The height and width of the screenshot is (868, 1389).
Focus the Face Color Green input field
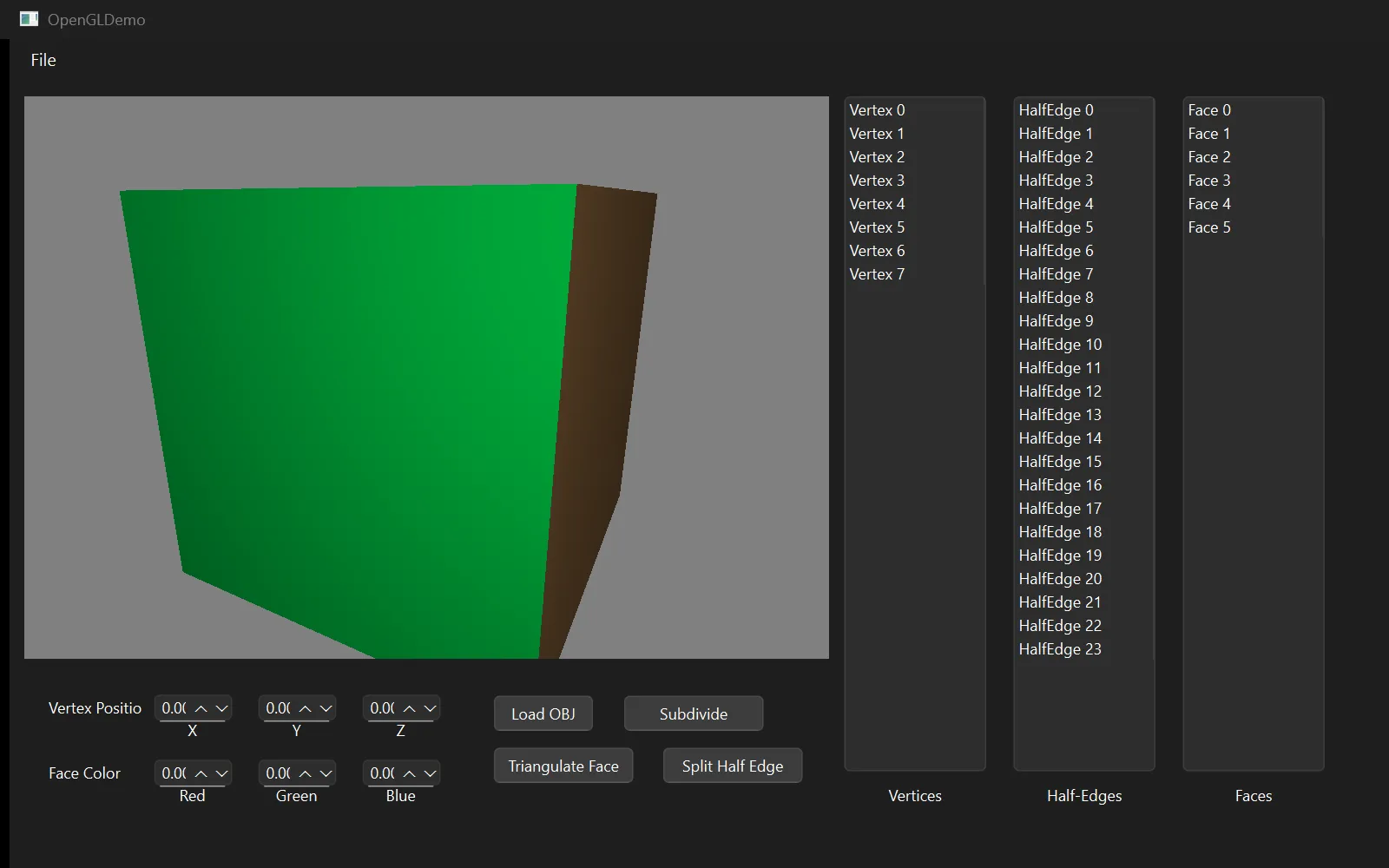(x=278, y=773)
